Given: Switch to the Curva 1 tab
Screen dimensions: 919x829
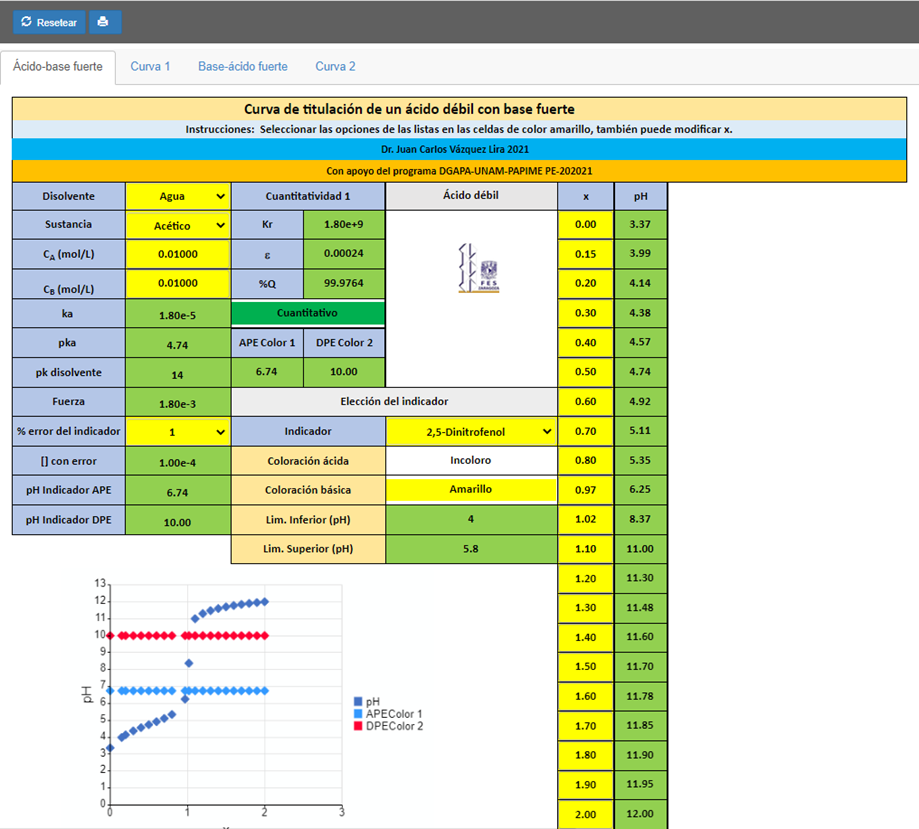Looking at the screenshot, I should (x=150, y=67).
